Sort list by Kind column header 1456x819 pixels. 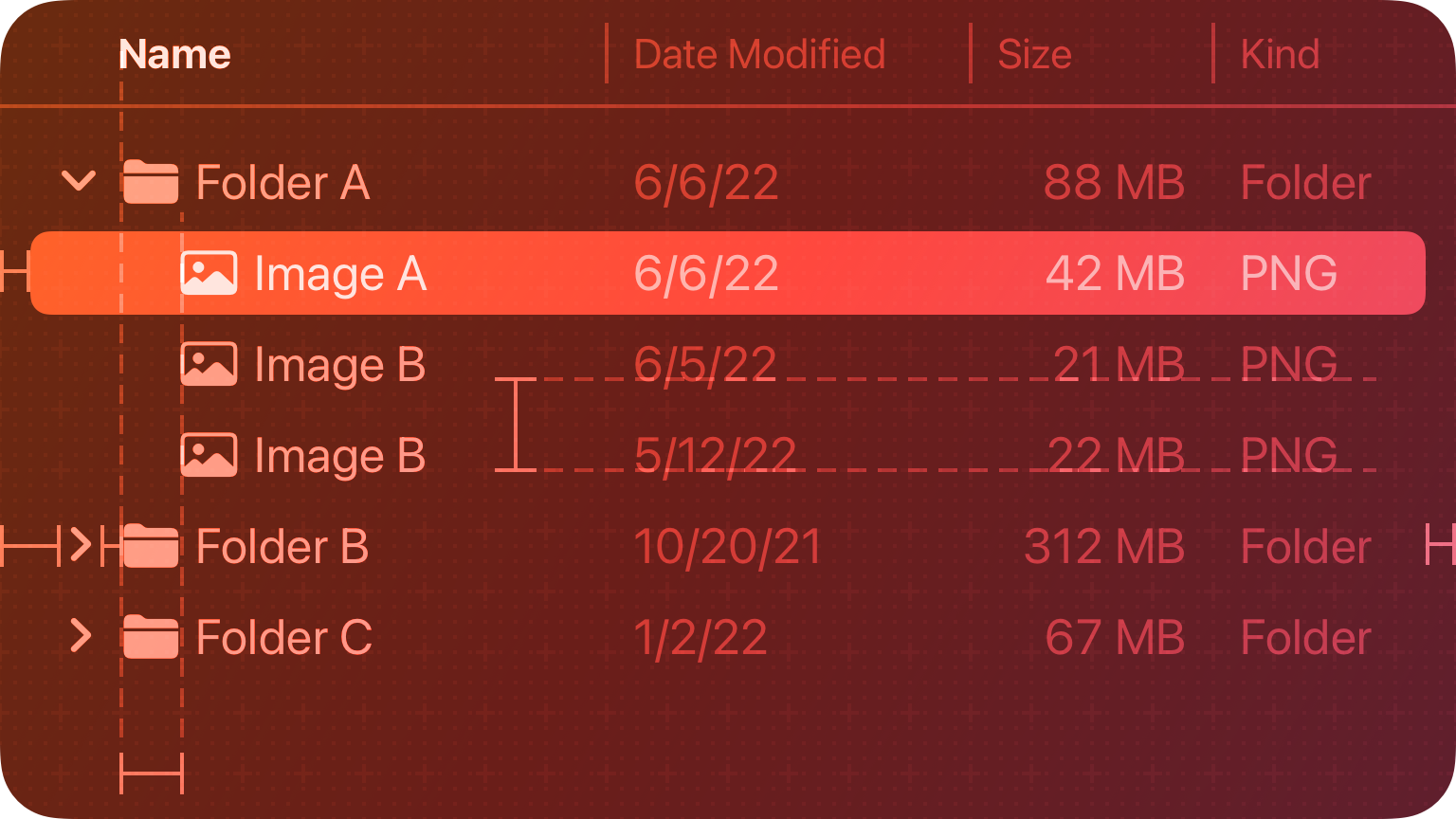pos(1280,55)
